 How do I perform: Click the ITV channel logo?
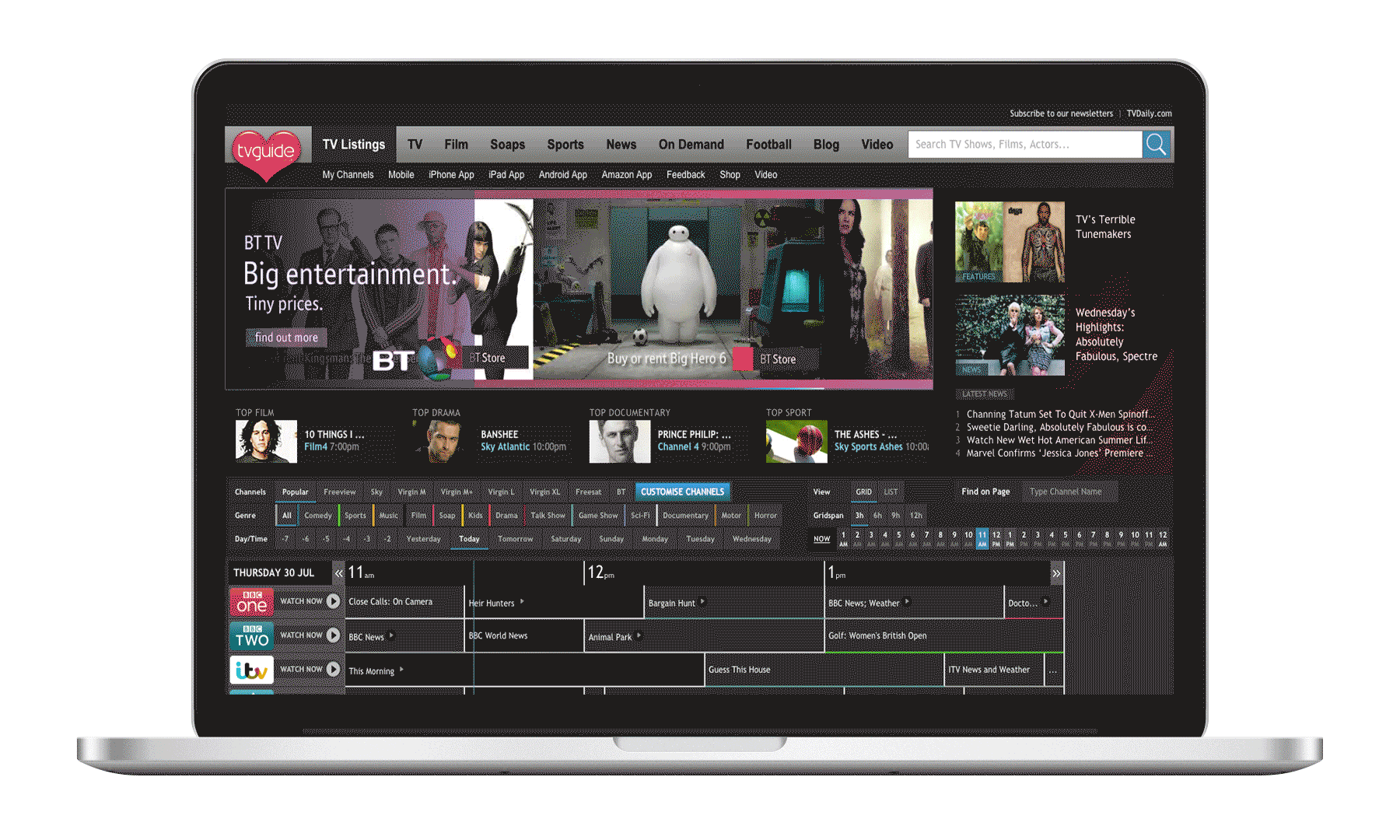(x=251, y=670)
